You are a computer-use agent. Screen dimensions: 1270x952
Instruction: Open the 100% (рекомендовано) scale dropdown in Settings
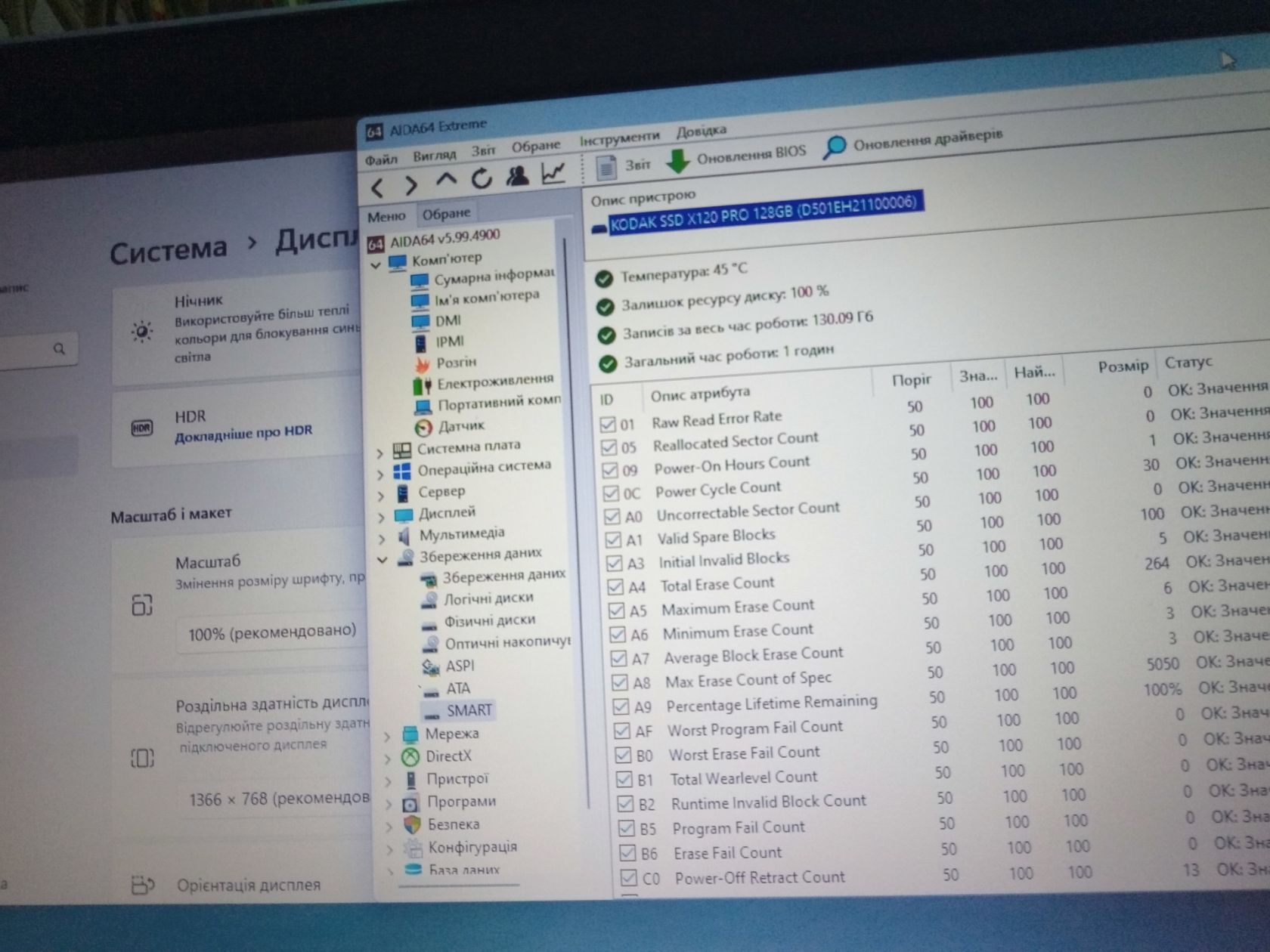click(x=272, y=632)
